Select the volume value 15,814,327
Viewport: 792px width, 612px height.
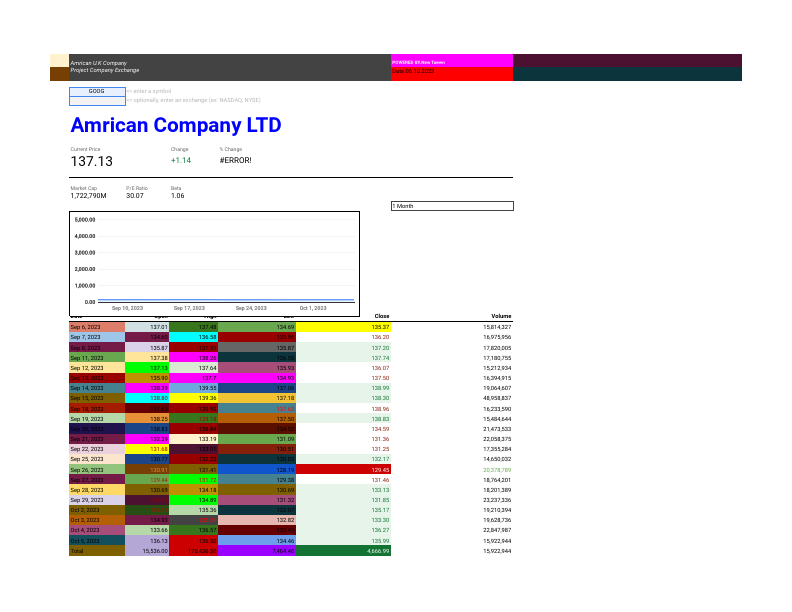497,327
